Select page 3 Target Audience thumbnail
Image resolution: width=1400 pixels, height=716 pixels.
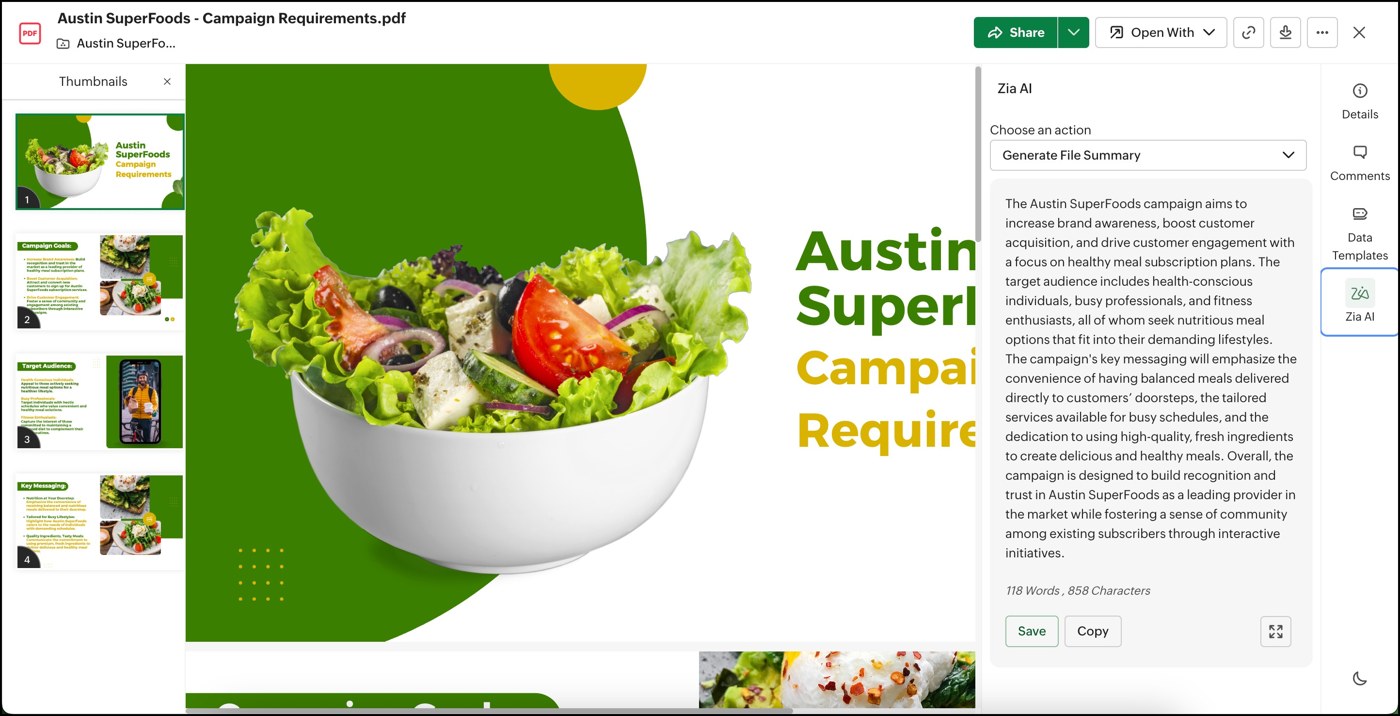[100, 401]
